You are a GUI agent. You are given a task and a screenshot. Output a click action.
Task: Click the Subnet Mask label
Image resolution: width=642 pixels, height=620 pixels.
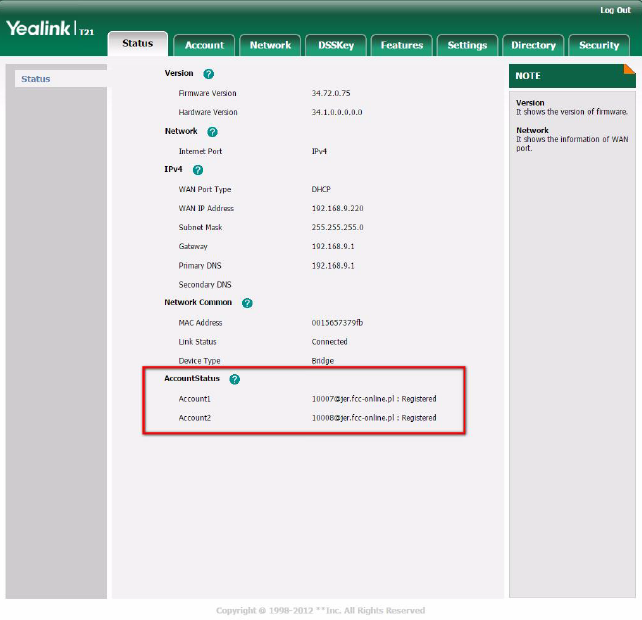pos(200,227)
